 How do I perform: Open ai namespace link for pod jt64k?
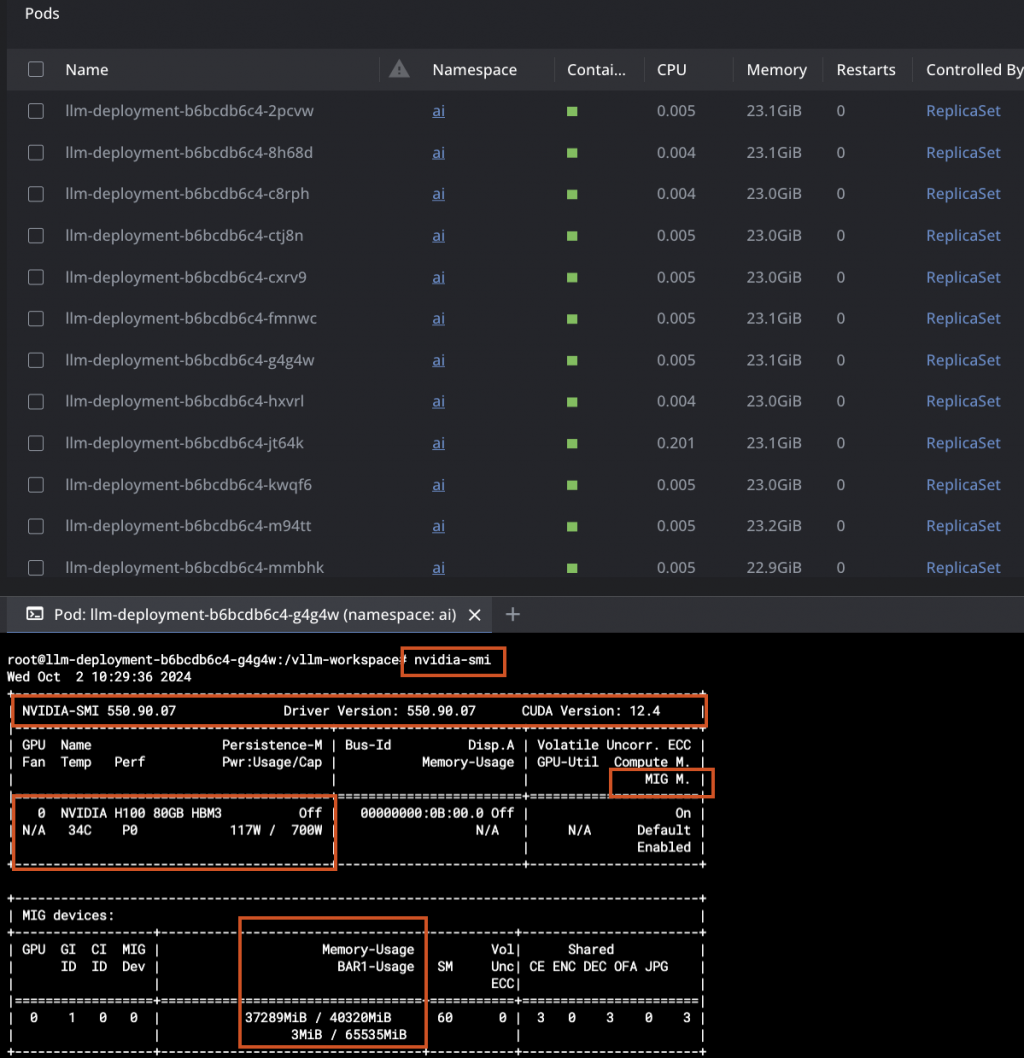[x=438, y=443]
